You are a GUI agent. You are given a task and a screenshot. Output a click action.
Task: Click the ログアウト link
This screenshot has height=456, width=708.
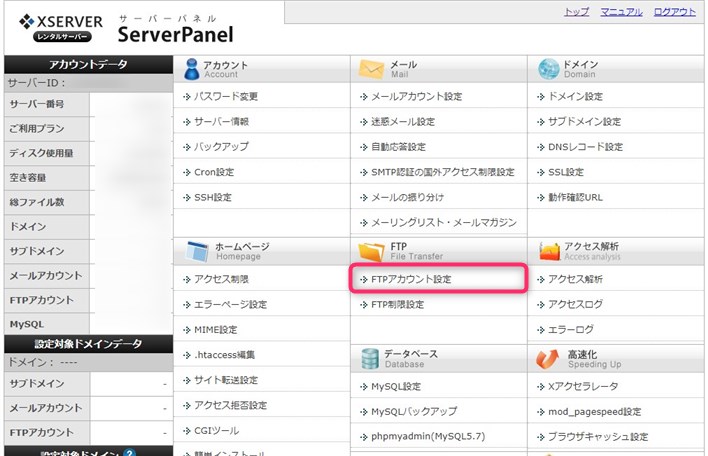point(675,12)
